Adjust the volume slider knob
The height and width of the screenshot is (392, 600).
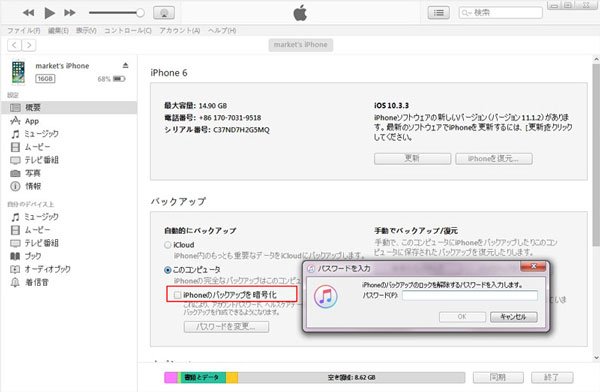tap(140, 13)
